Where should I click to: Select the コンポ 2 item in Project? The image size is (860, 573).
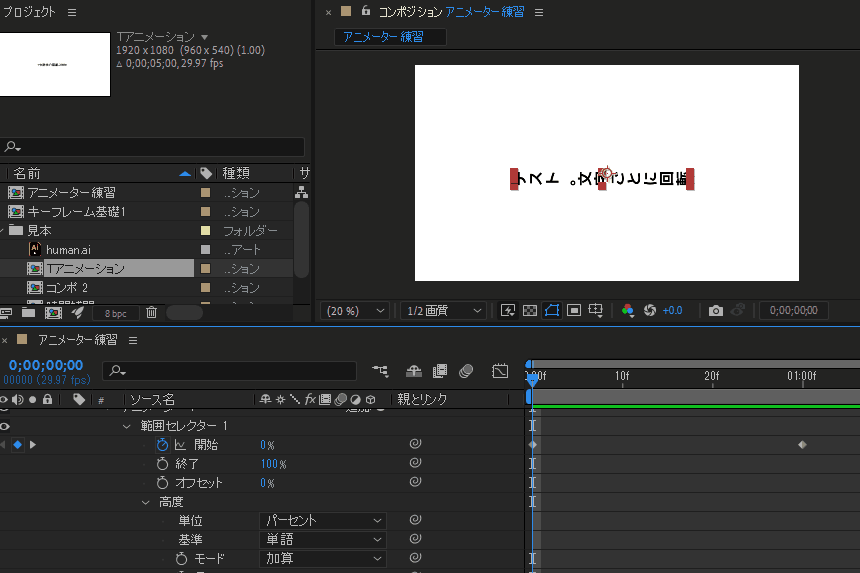(66, 287)
